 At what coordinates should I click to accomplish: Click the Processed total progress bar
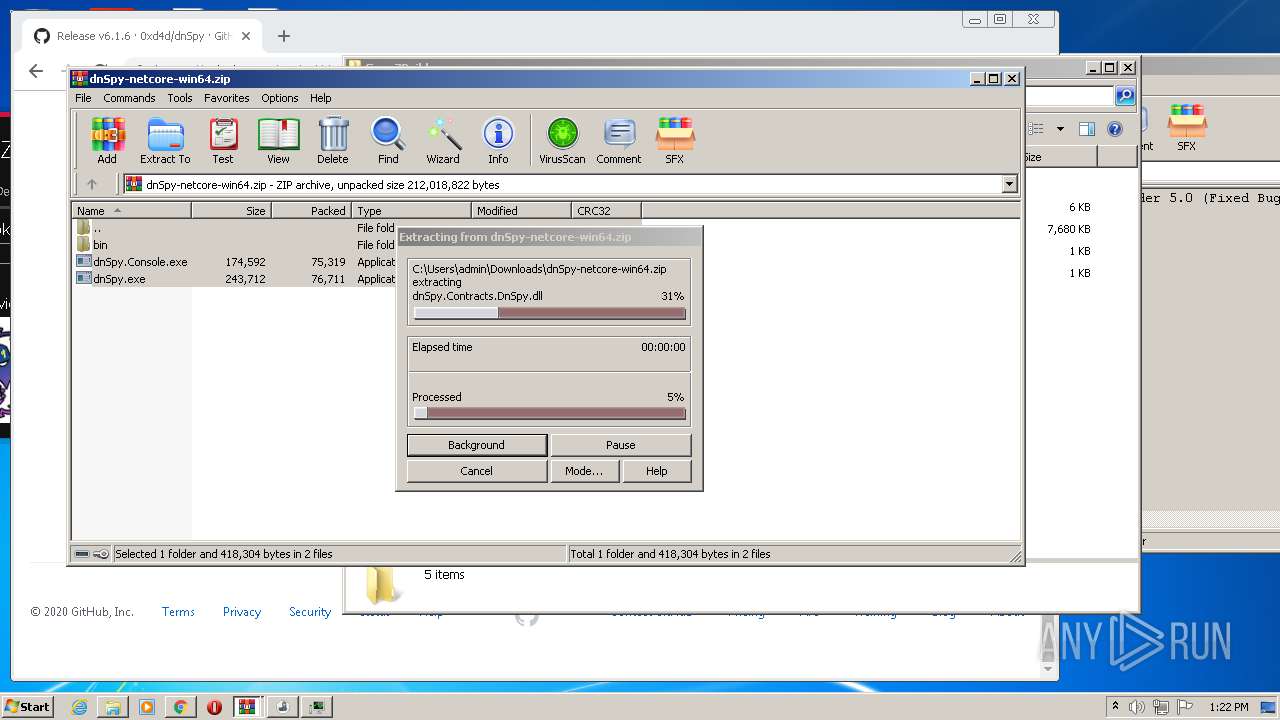click(550, 413)
